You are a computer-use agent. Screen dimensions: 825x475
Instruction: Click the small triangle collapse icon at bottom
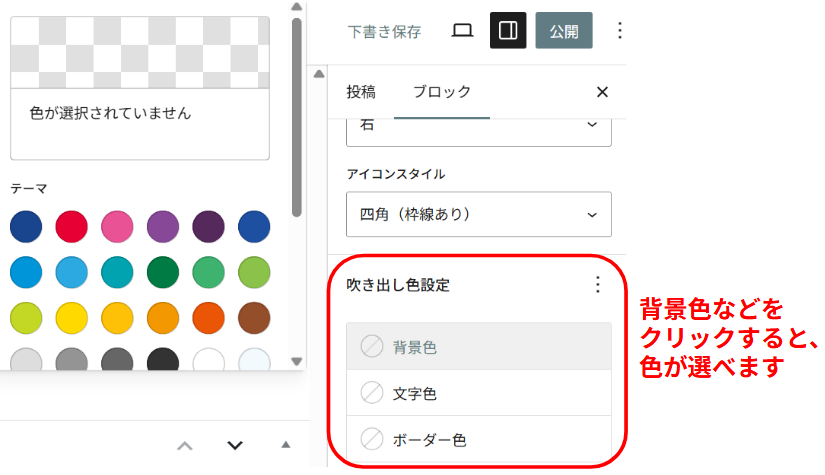pyautogui.click(x=286, y=445)
